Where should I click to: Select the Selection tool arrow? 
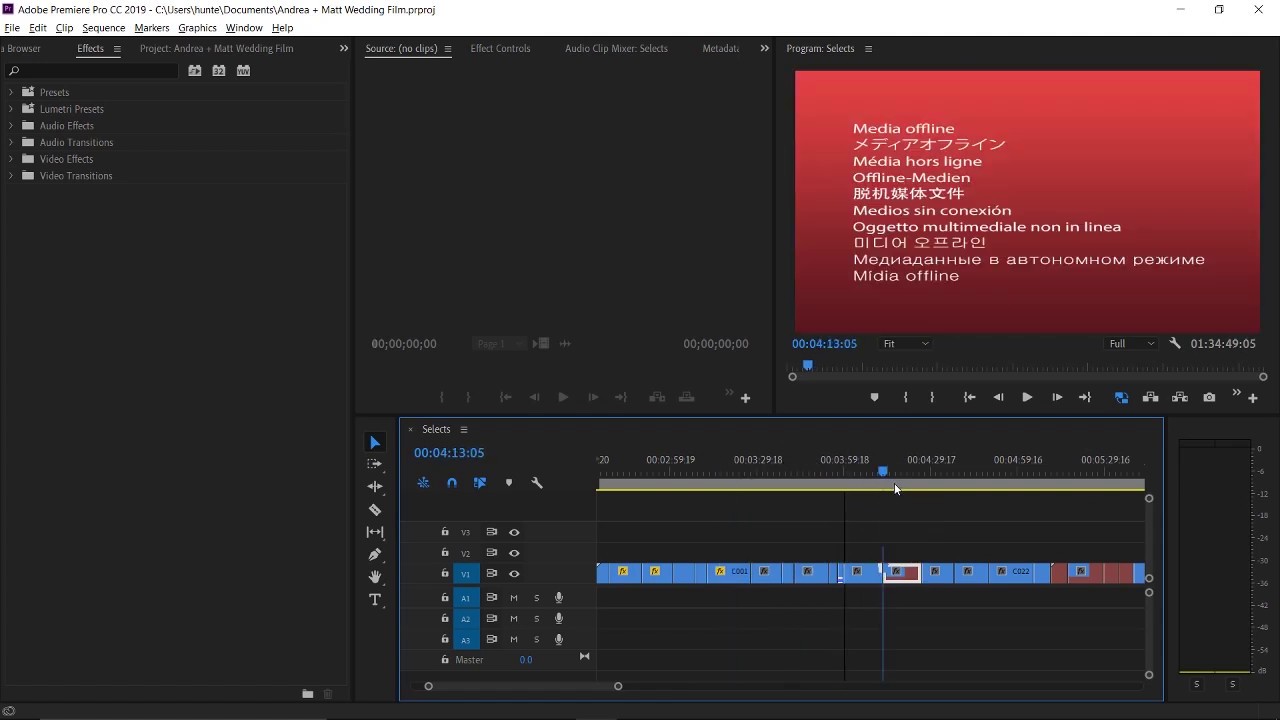coord(375,443)
